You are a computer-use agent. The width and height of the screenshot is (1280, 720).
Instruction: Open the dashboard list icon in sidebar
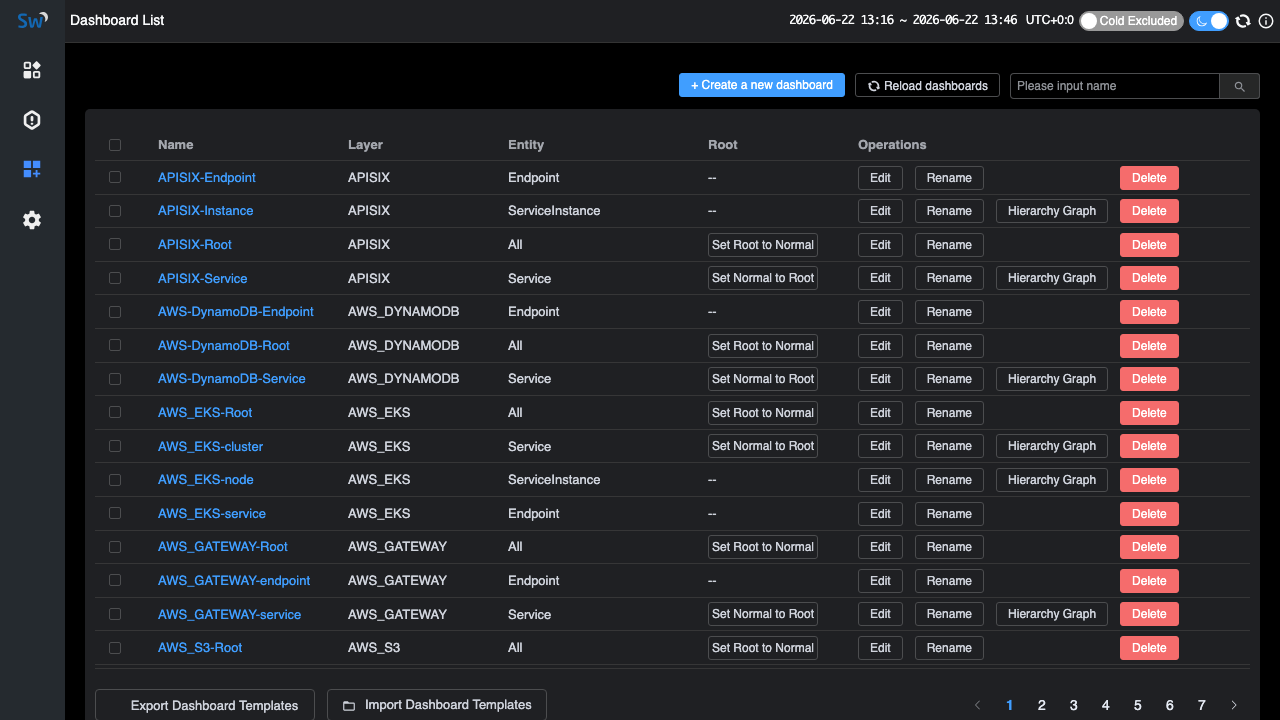(32, 170)
